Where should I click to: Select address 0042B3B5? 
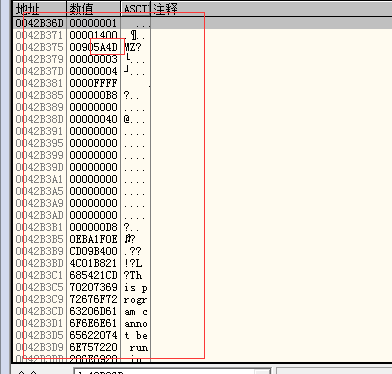pos(39,239)
